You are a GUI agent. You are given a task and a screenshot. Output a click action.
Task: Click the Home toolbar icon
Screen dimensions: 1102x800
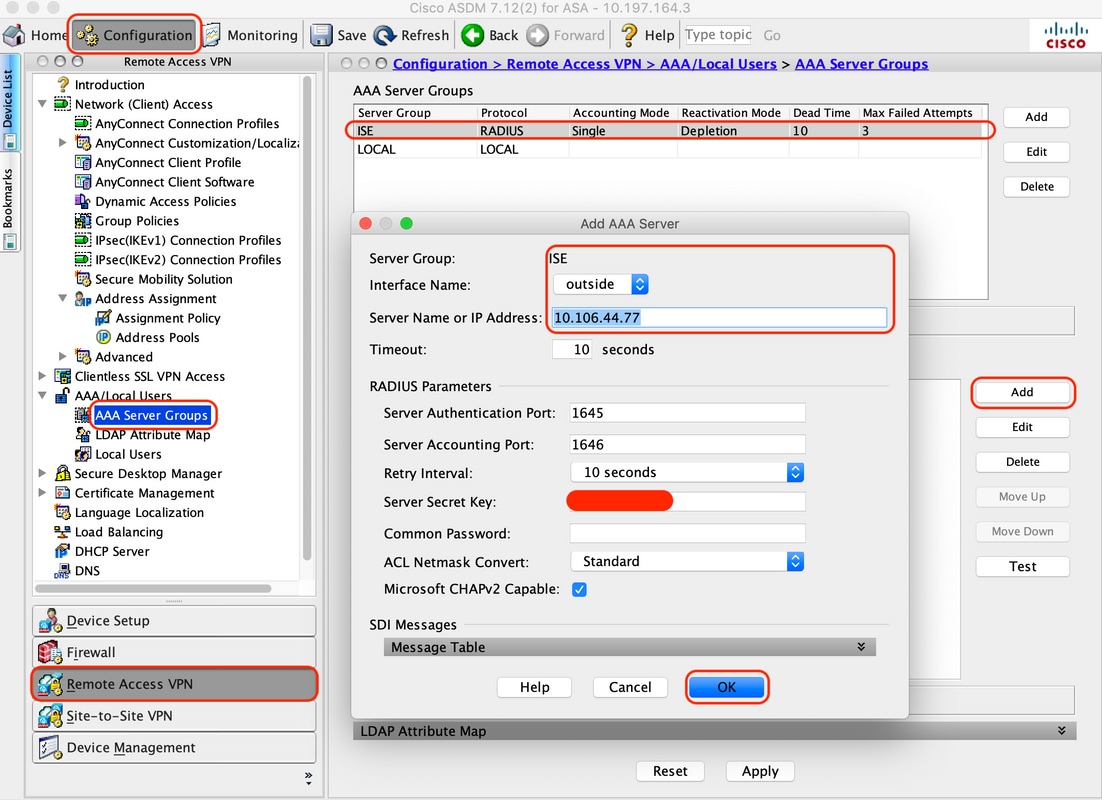click(x=14, y=35)
